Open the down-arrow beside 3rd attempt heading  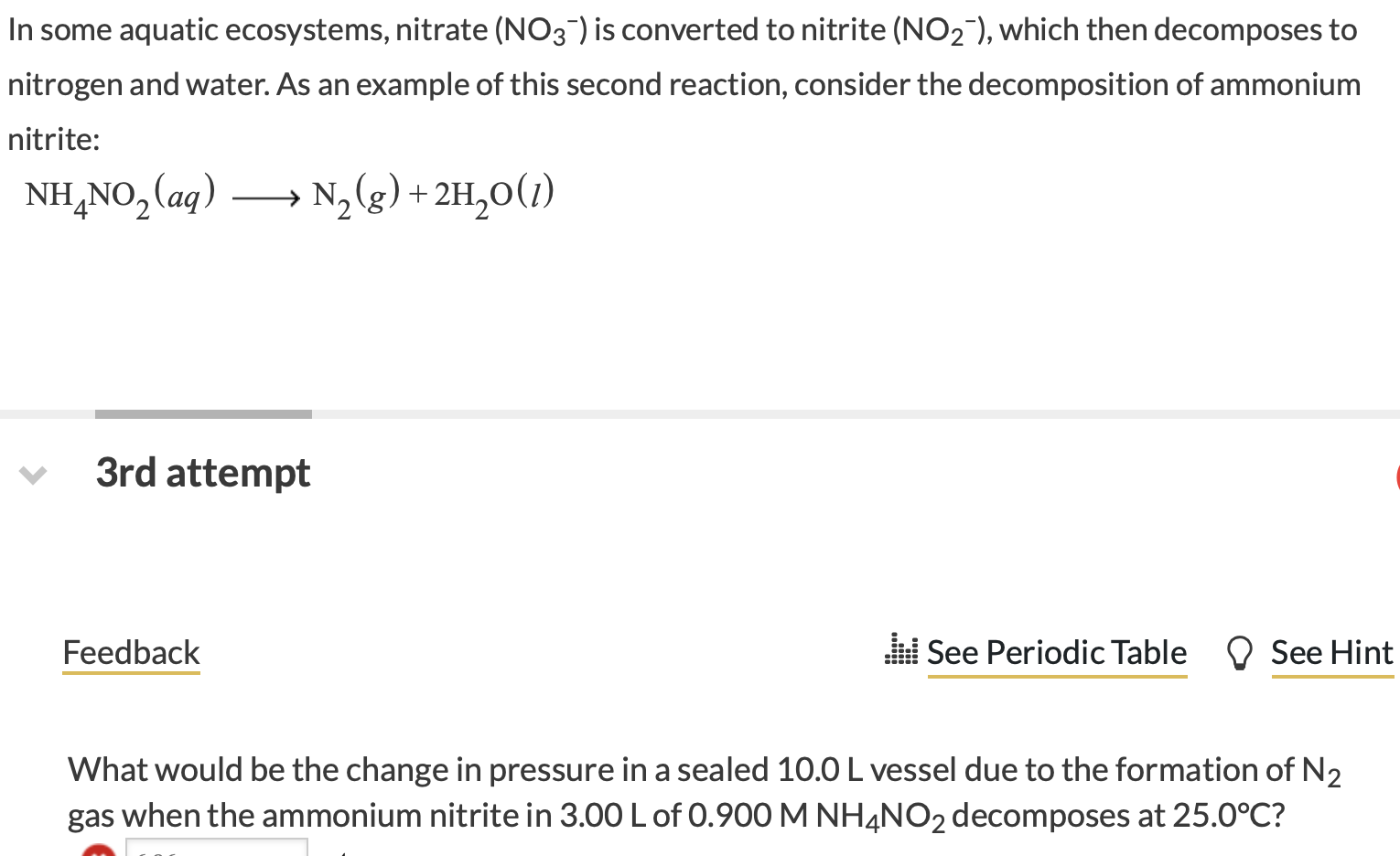pos(32,475)
